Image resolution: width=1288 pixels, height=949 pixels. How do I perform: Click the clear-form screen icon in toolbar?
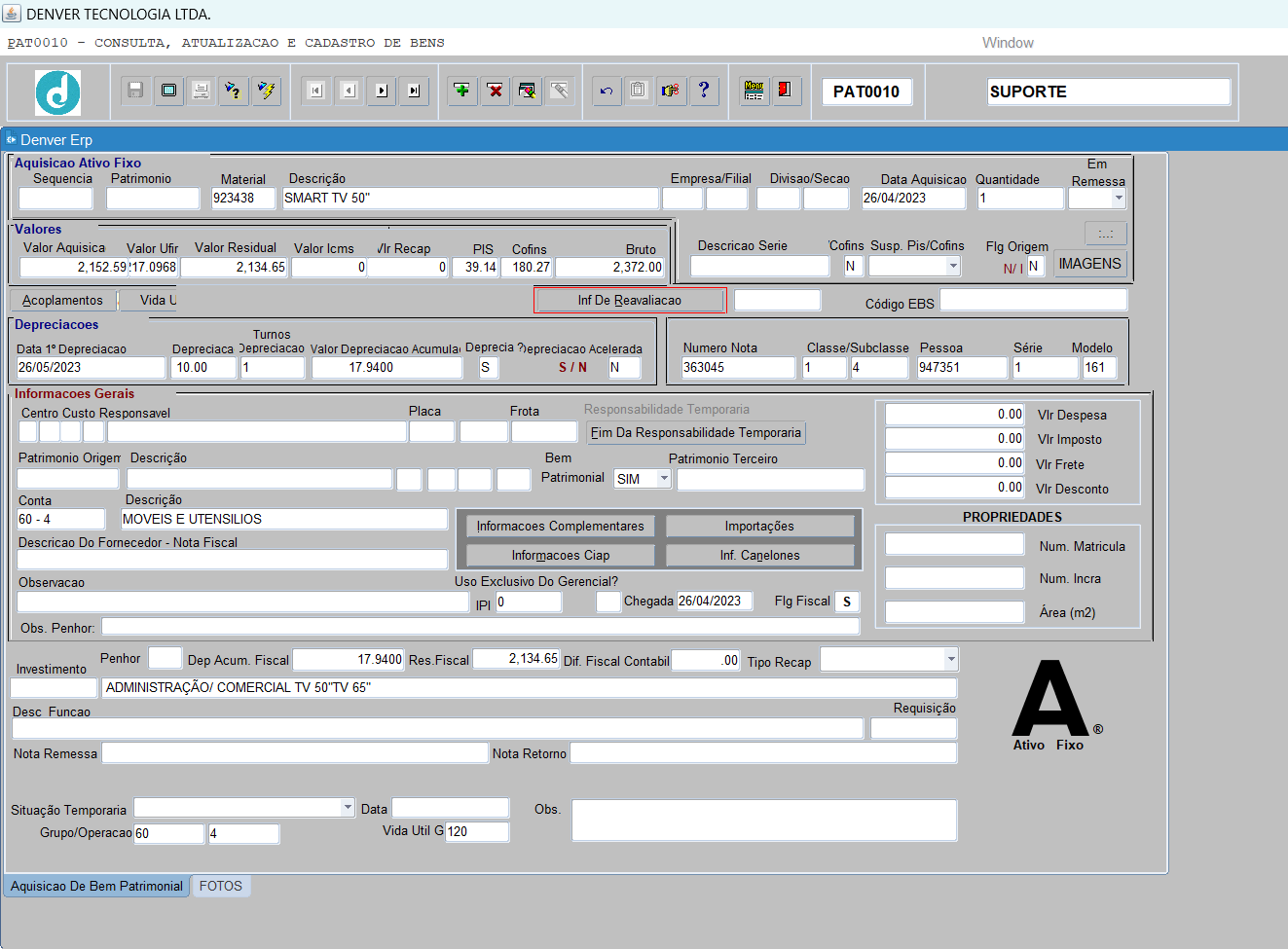click(168, 91)
